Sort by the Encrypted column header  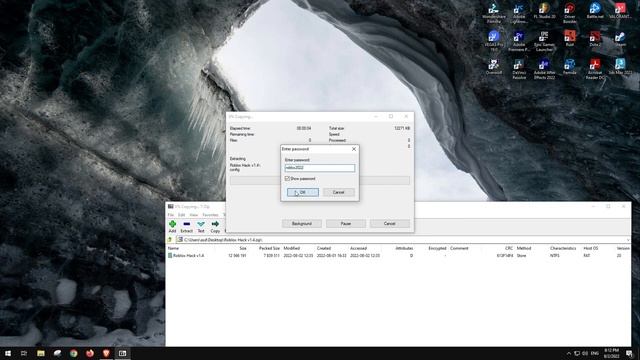[437, 248]
